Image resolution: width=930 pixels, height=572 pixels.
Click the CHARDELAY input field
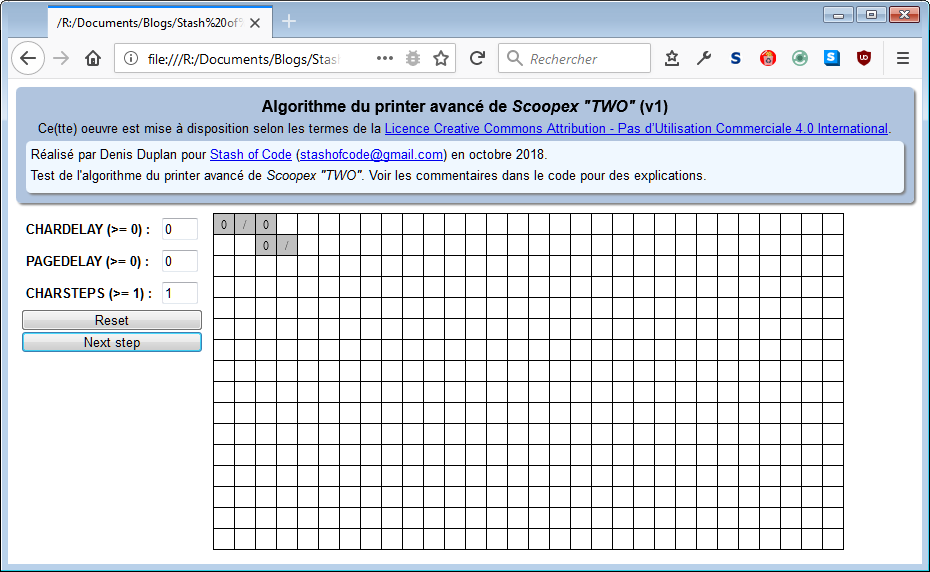point(180,230)
